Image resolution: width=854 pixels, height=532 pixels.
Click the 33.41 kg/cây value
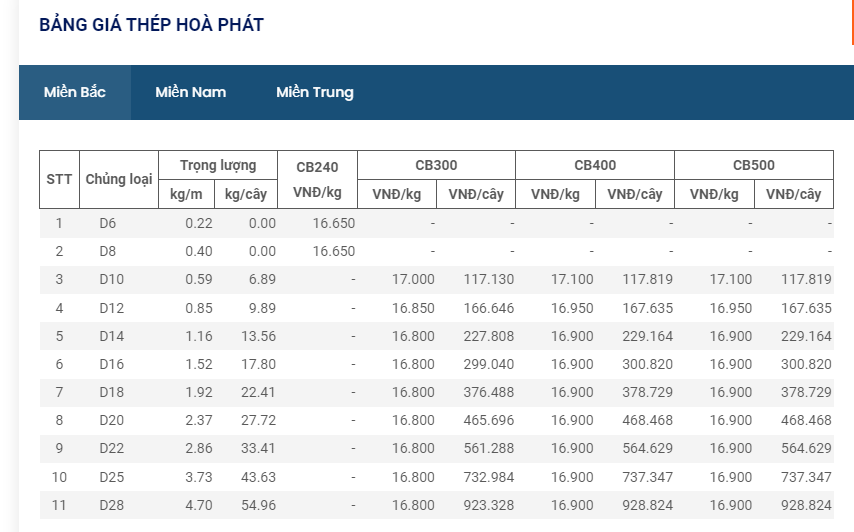click(x=258, y=448)
